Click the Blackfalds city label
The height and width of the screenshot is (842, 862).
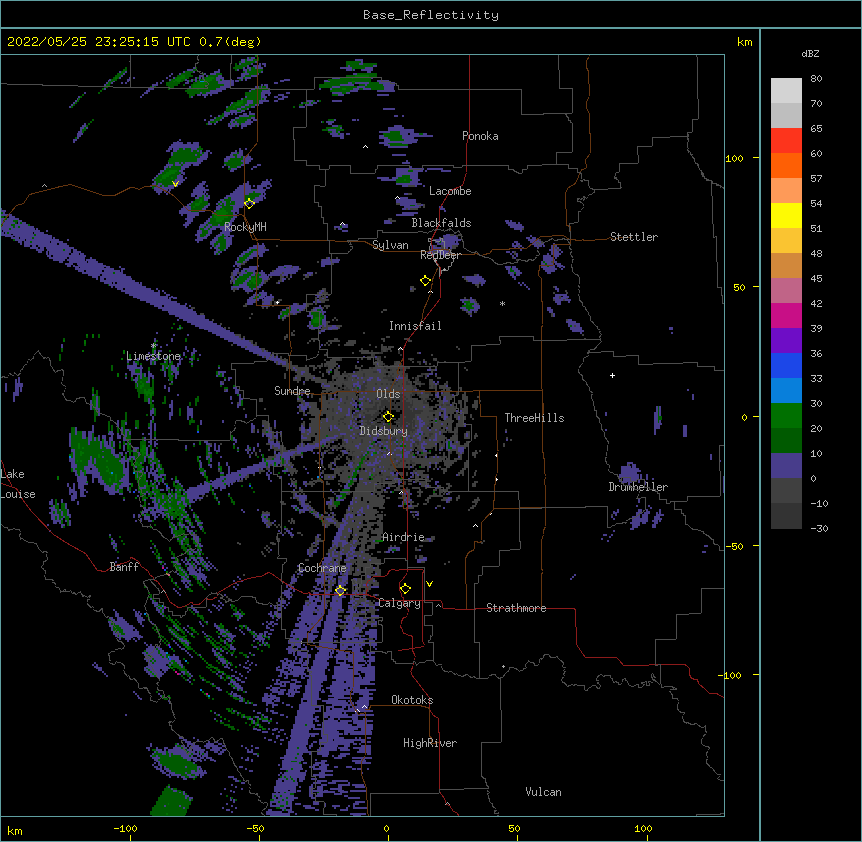point(441,223)
